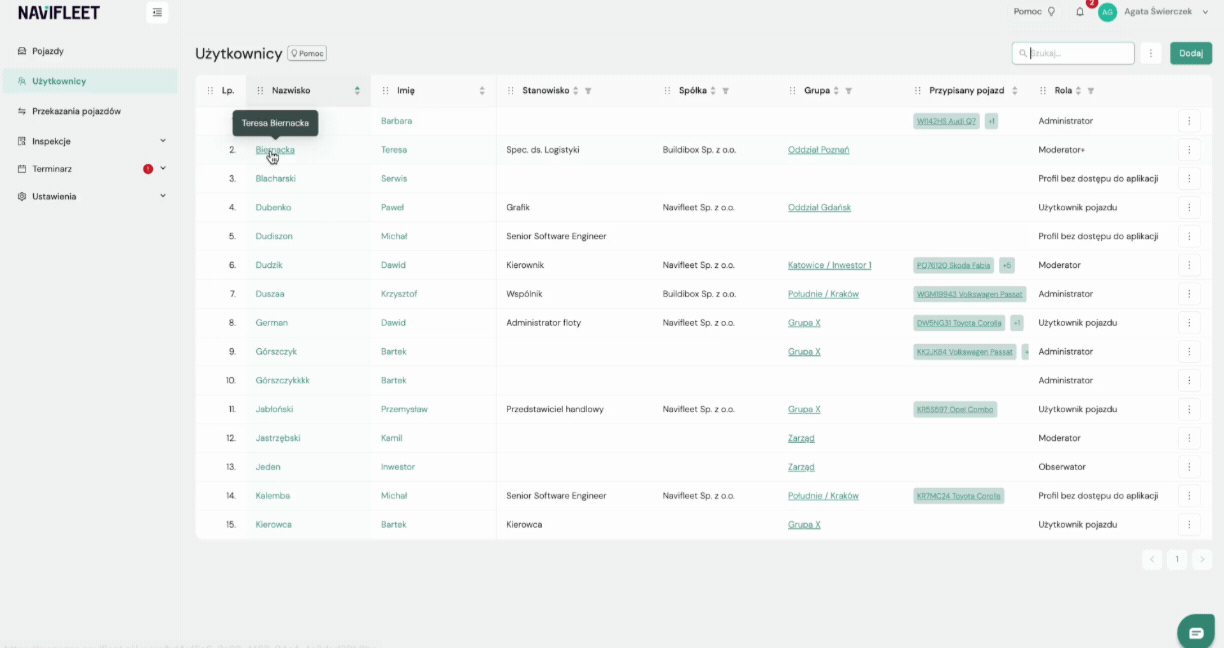Image resolution: width=1224 pixels, height=648 pixels.
Task: Open row actions for Barbara row
Action: pos(1189,121)
